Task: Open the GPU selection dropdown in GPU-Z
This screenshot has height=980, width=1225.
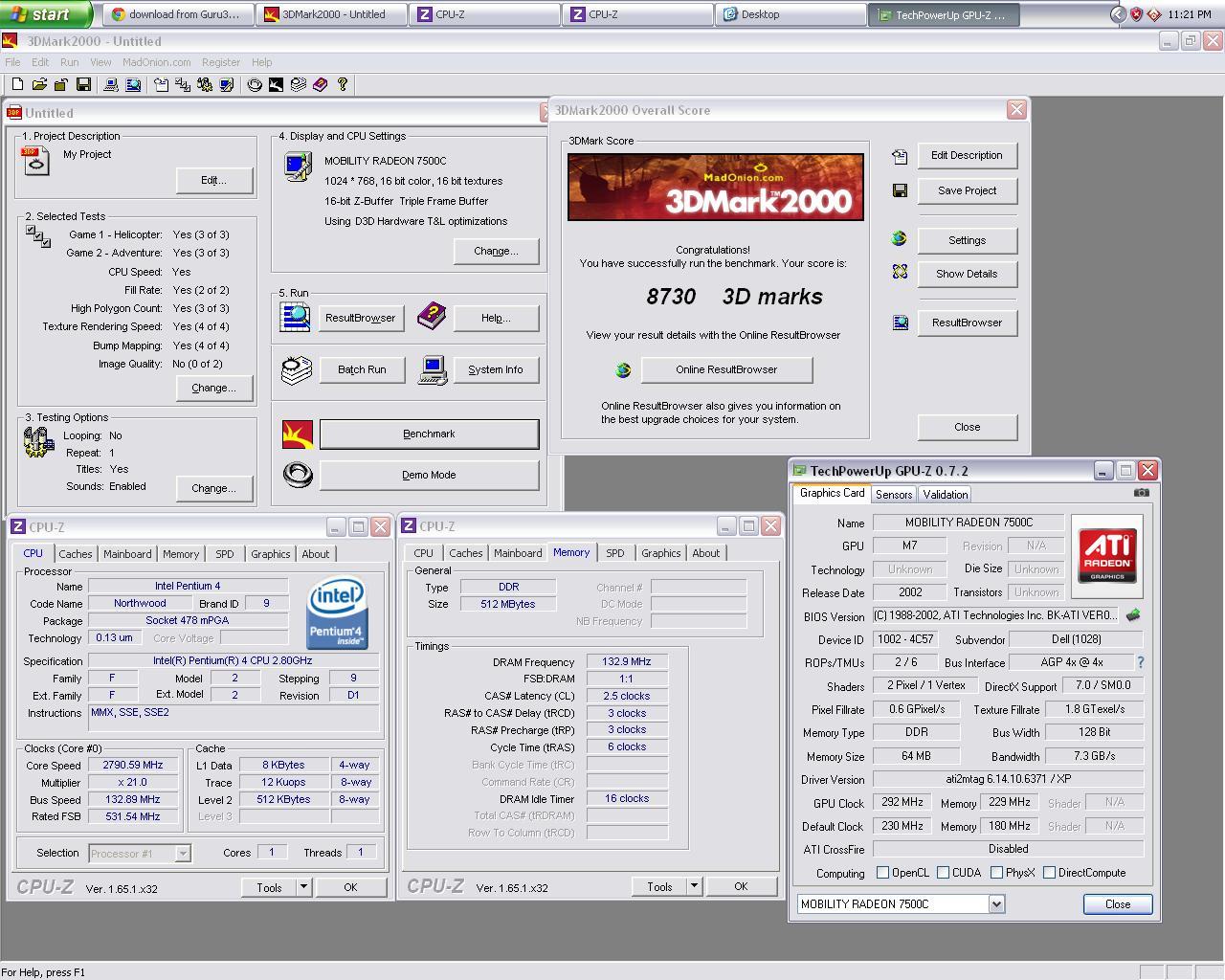Action: [996, 903]
